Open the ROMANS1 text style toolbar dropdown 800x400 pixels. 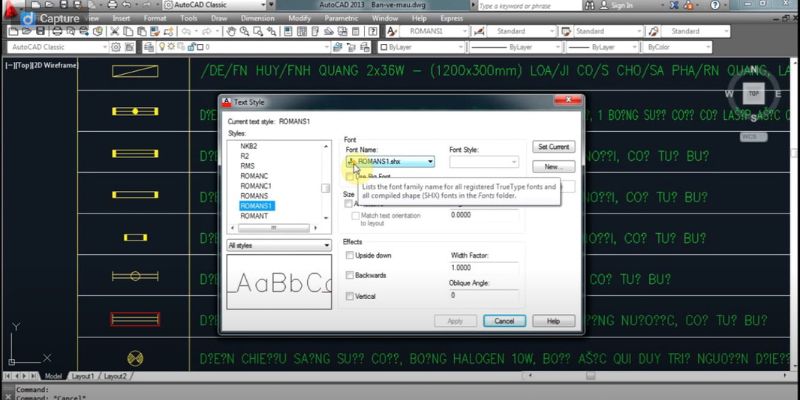point(434,31)
